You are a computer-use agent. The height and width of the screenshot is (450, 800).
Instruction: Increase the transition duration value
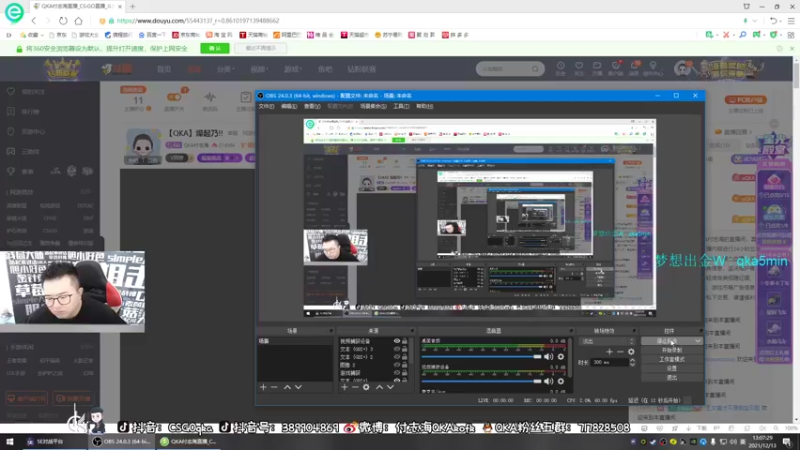(x=633, y=360)
